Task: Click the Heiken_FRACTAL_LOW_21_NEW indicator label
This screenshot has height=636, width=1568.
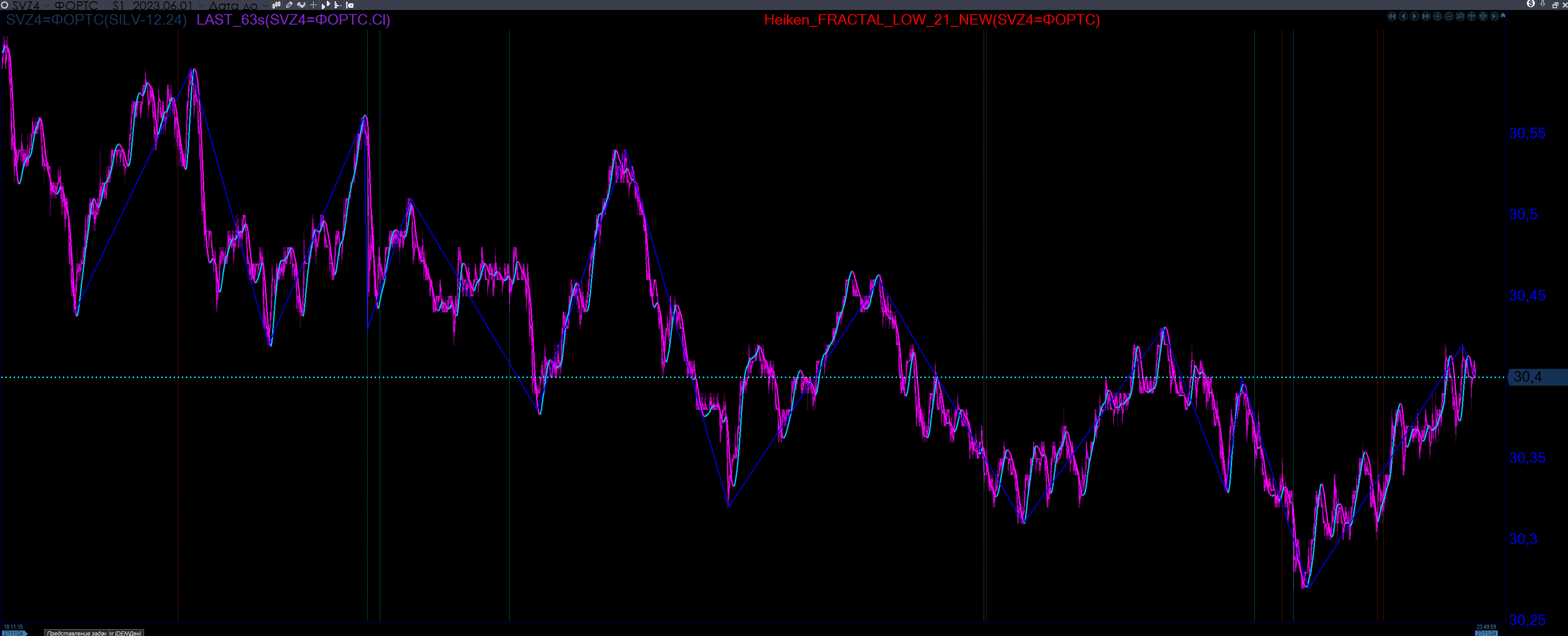Action: pyautogui.click(x=931, y=20)
